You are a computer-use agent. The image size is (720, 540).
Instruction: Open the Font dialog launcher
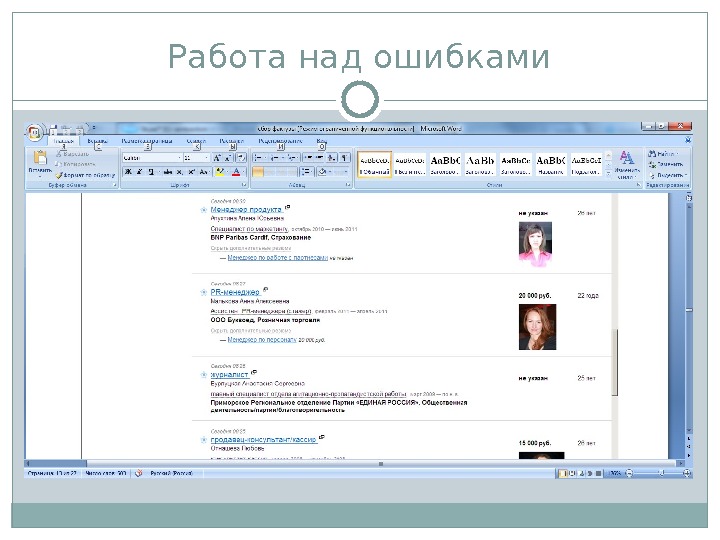tap(244, 185)
